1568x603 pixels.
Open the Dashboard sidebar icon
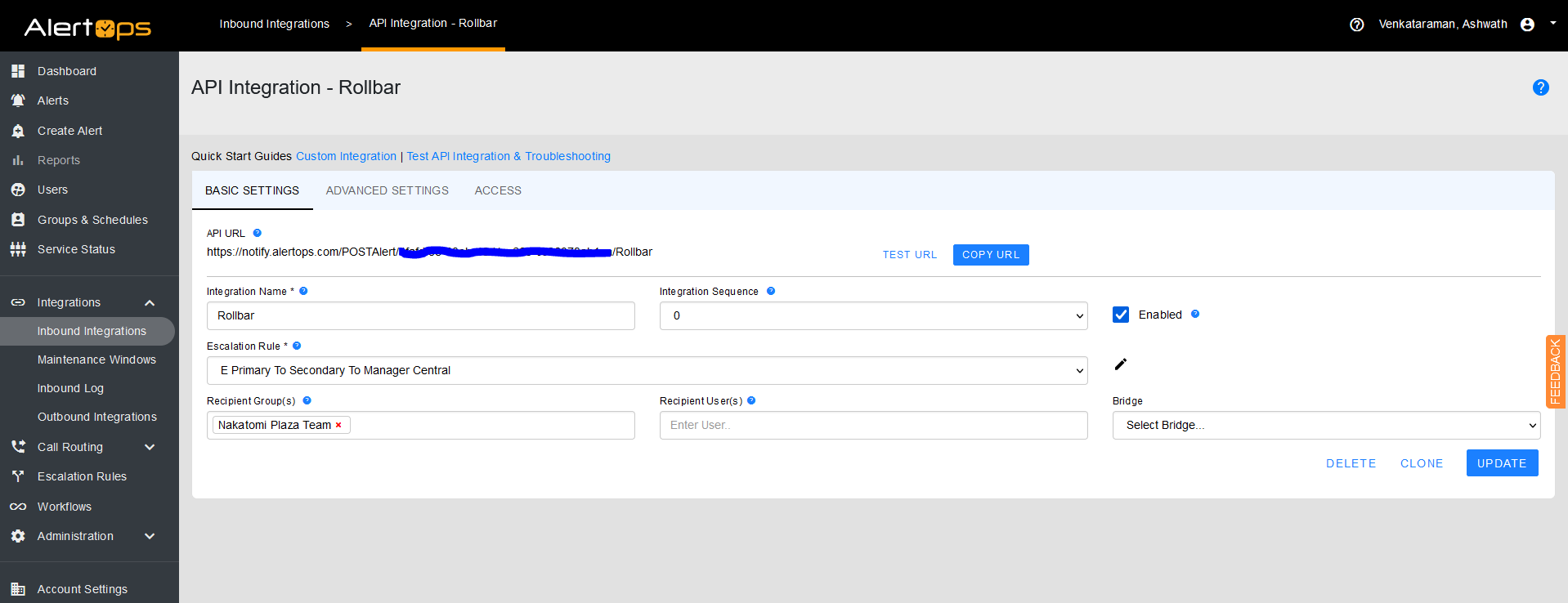(18, 71)
